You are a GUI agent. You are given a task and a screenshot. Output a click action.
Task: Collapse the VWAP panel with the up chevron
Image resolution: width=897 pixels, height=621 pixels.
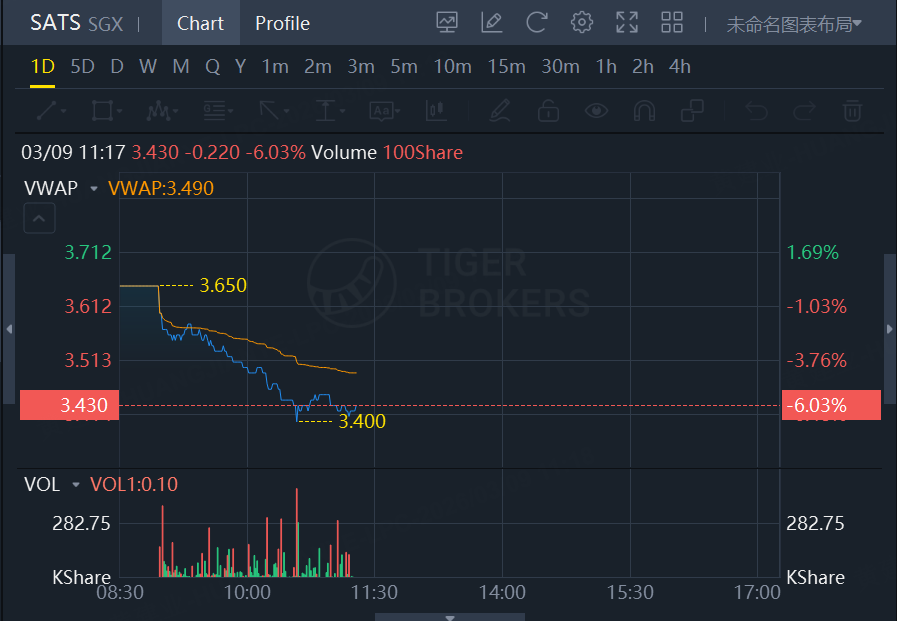pos(39,218)
